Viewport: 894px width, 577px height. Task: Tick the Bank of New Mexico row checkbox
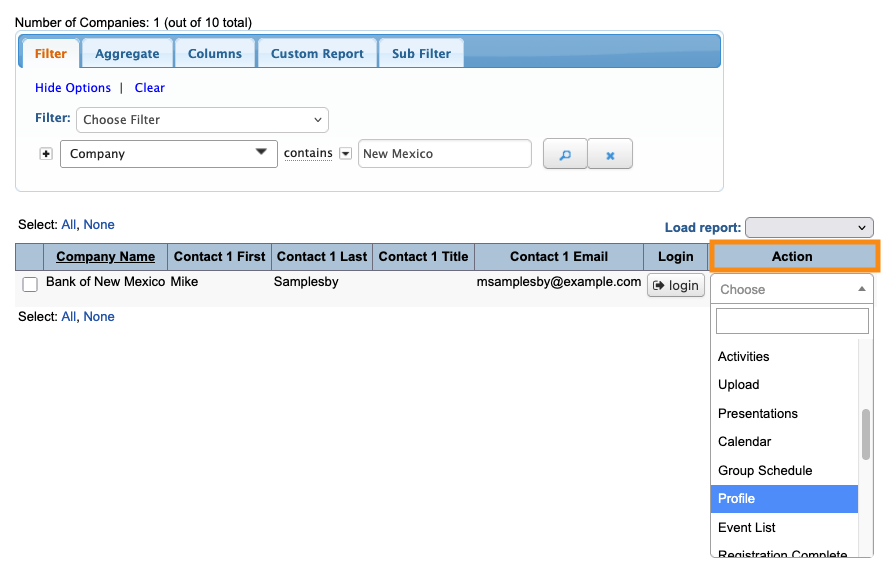point(30,285)
